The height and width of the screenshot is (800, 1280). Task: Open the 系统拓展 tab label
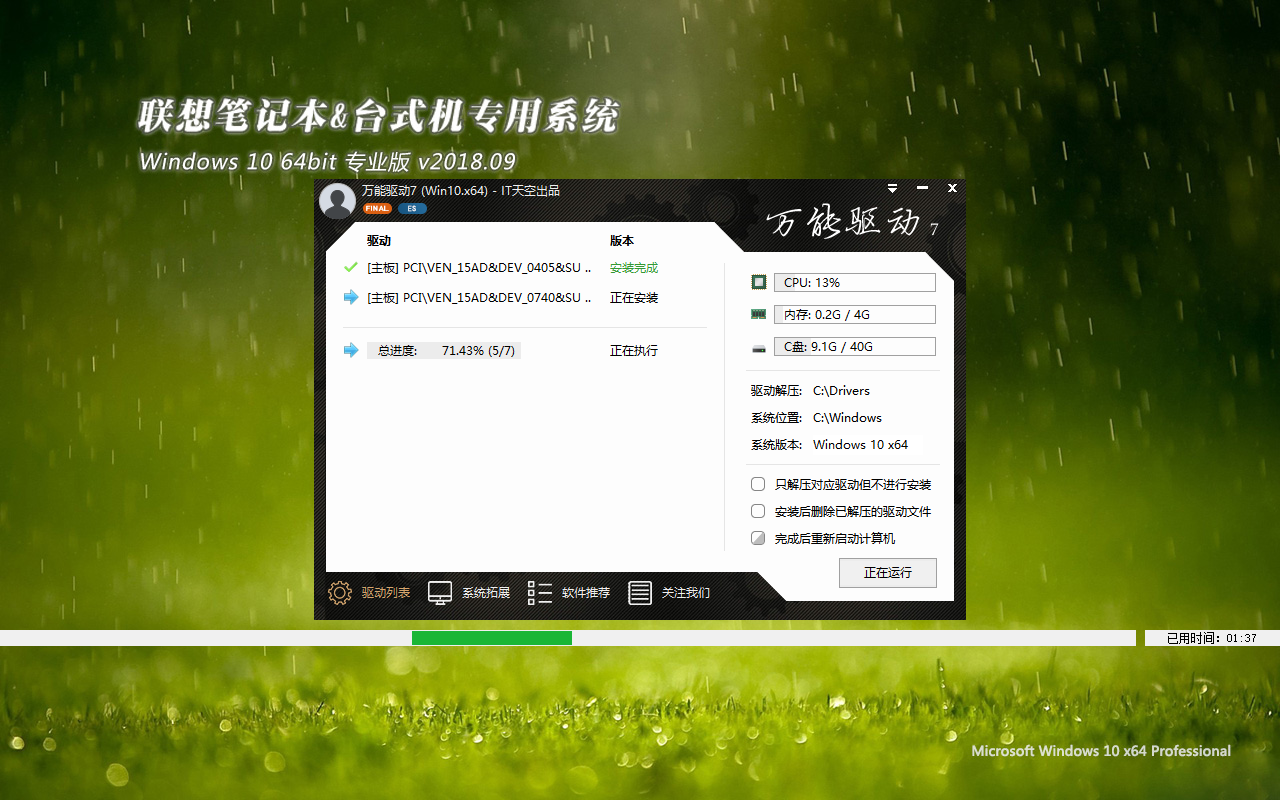pos(486,593)
